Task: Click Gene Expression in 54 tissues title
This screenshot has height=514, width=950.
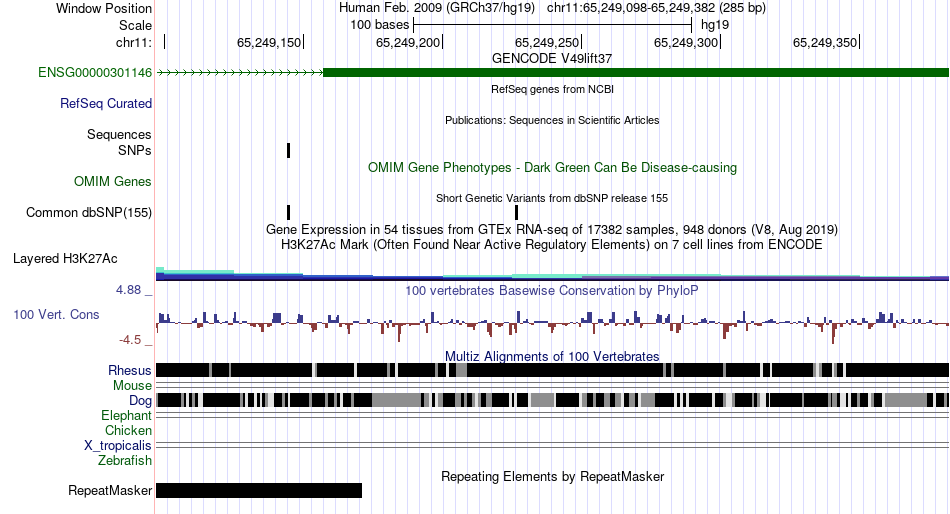Action: click(x=552, y=230)
